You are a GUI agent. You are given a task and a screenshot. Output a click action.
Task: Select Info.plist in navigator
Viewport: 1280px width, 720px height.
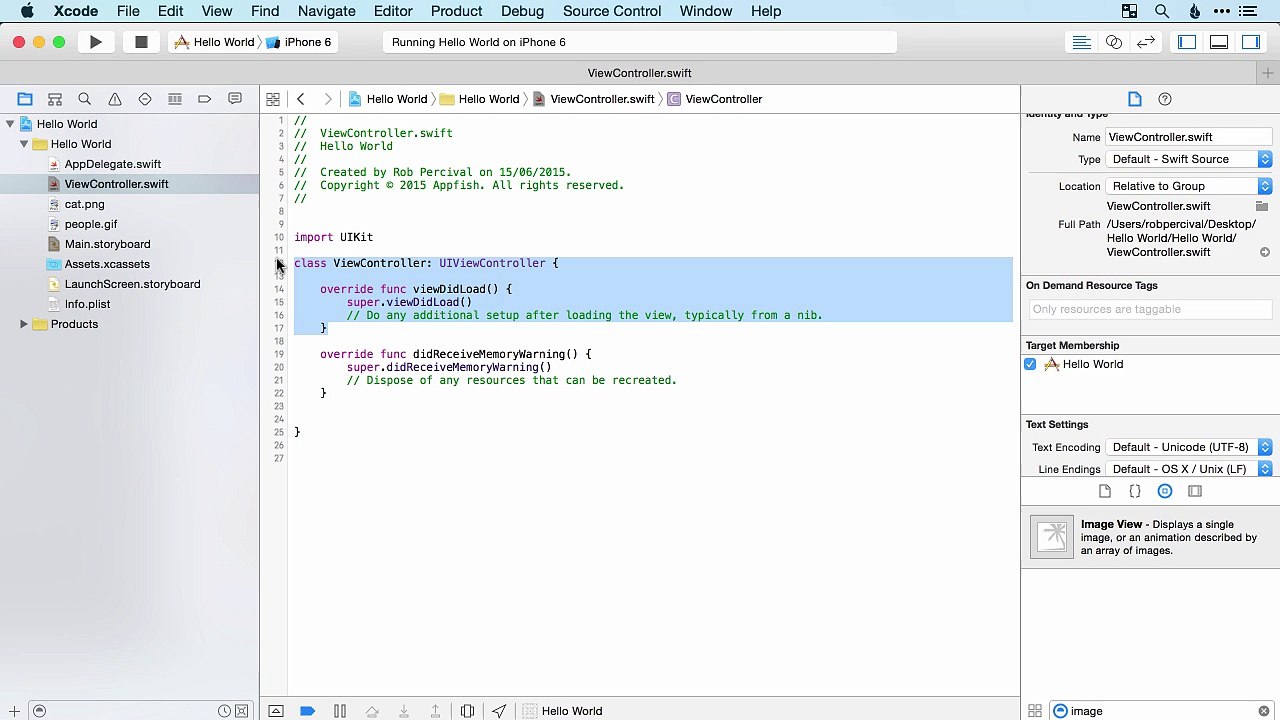pyautogui.click(x=87, y=304)
